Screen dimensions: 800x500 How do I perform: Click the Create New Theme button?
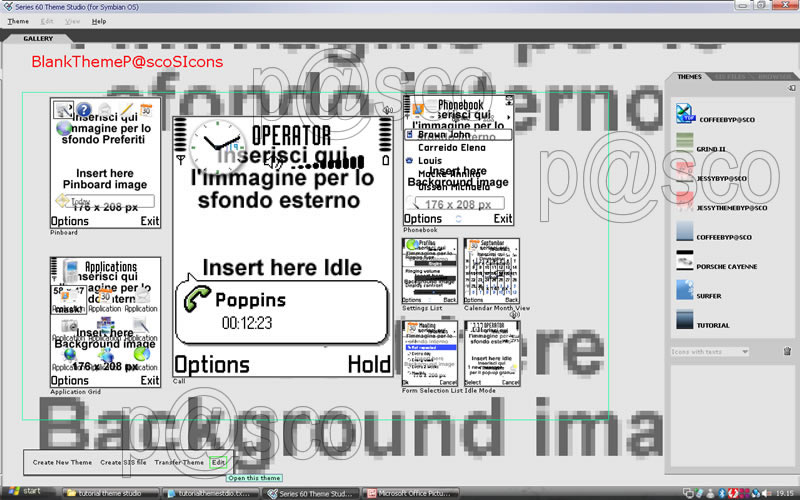point(62,462)
